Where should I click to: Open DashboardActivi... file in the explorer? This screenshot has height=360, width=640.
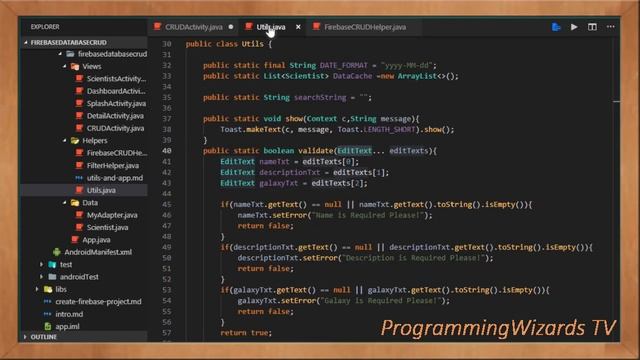[x=116, y=91]
